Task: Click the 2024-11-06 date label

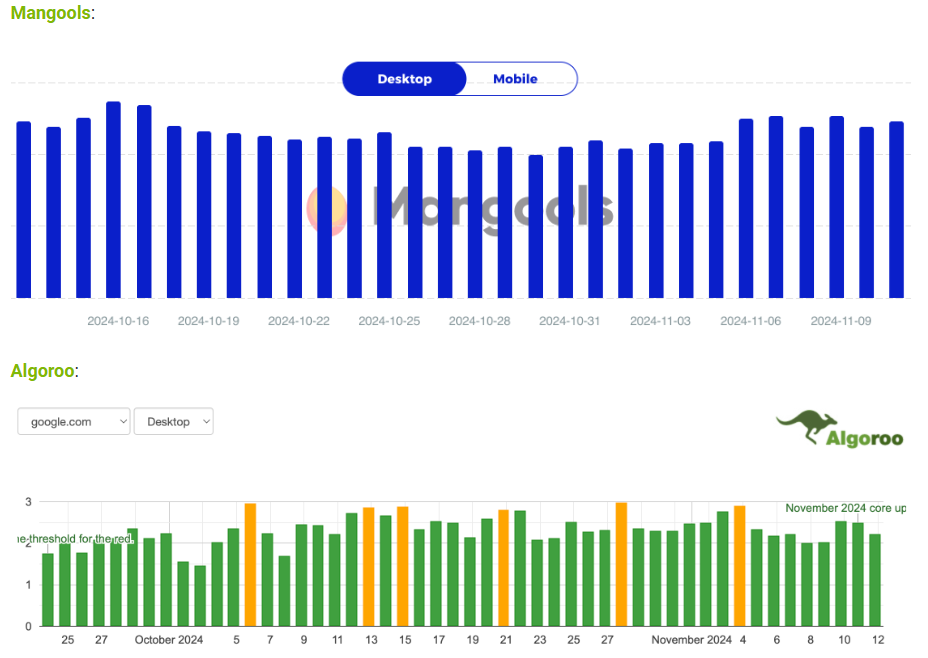Action: pos(750,321)
